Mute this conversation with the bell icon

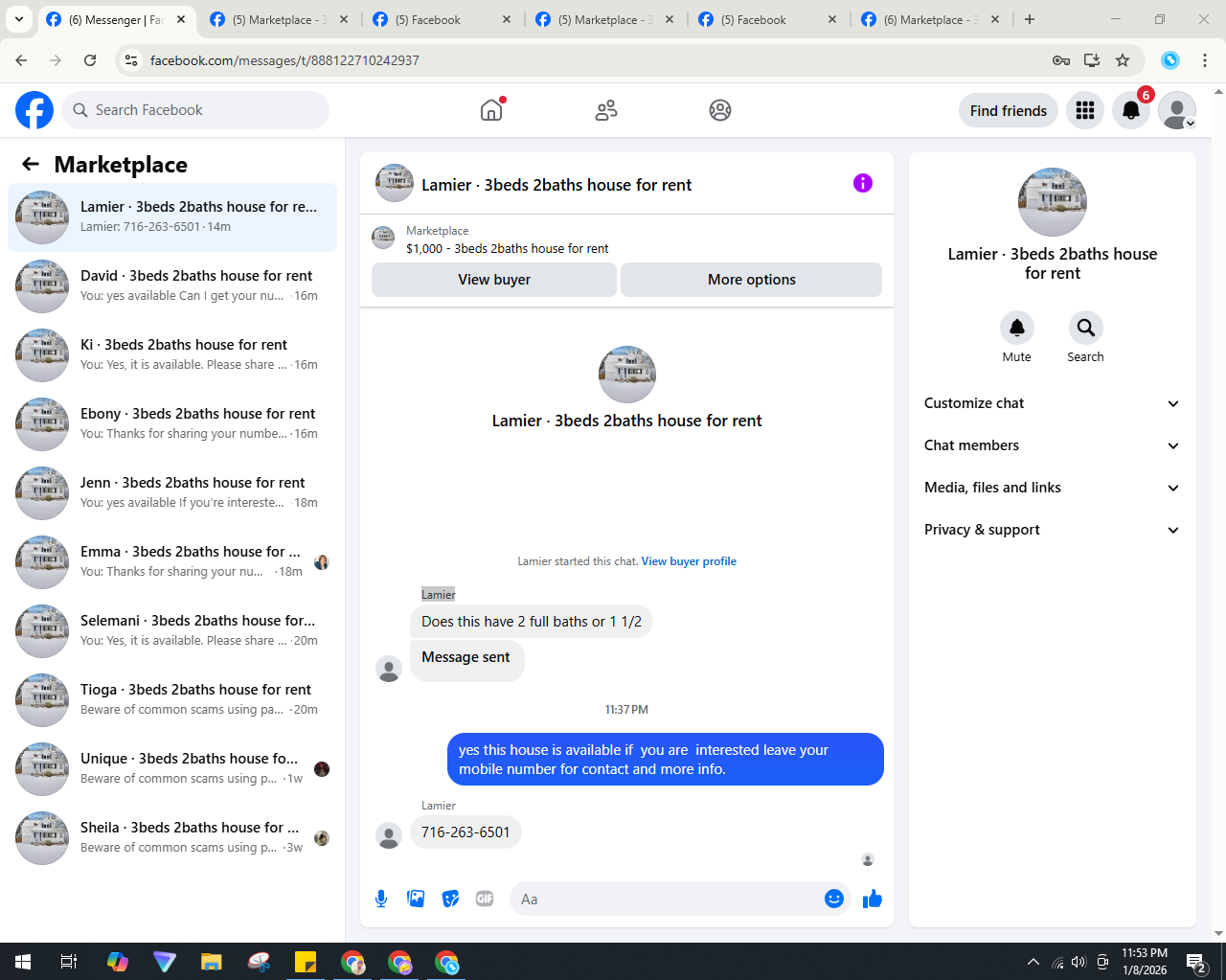click(1017, 328)
